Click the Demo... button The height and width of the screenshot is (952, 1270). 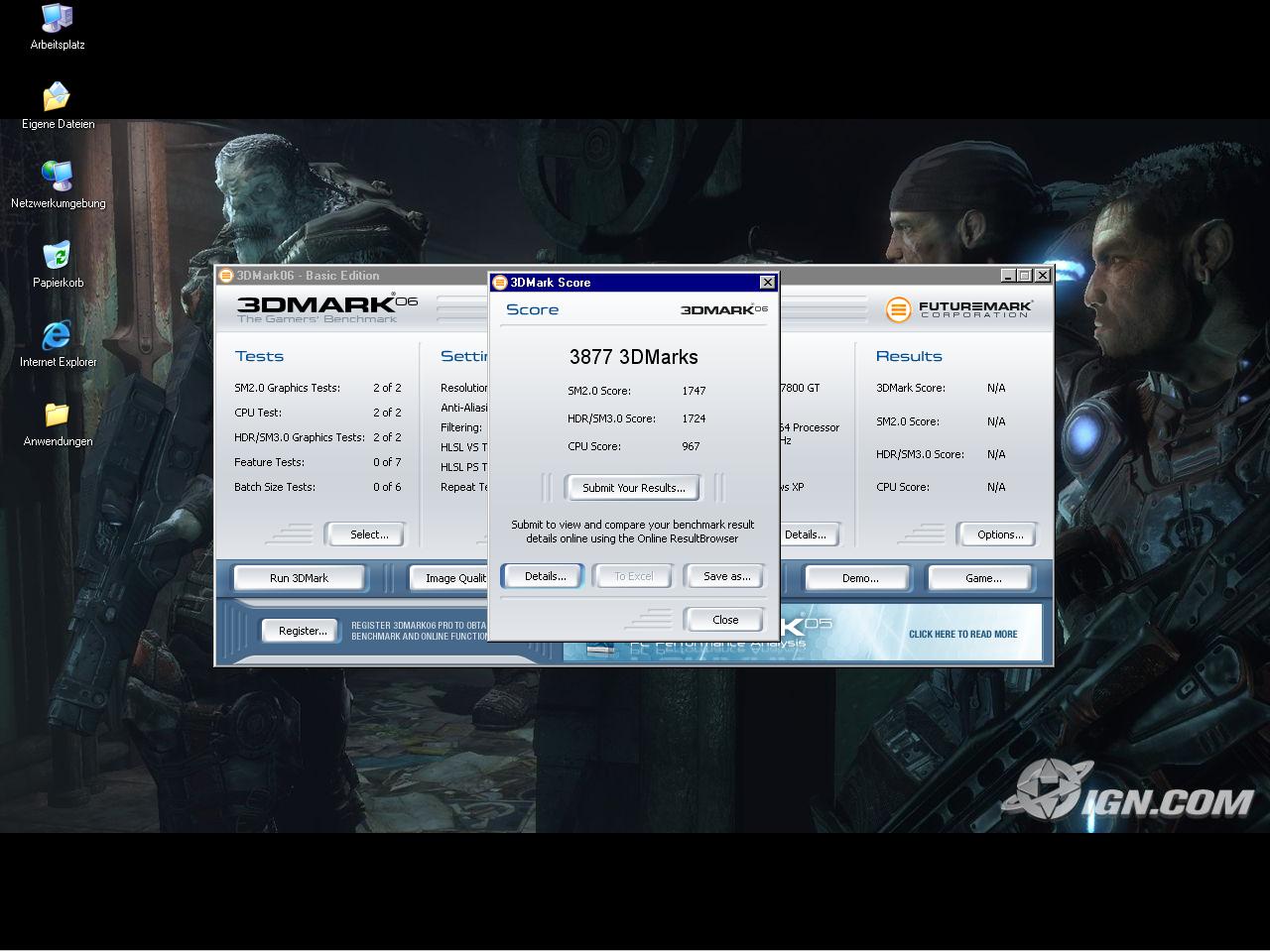tap(859, 578)
